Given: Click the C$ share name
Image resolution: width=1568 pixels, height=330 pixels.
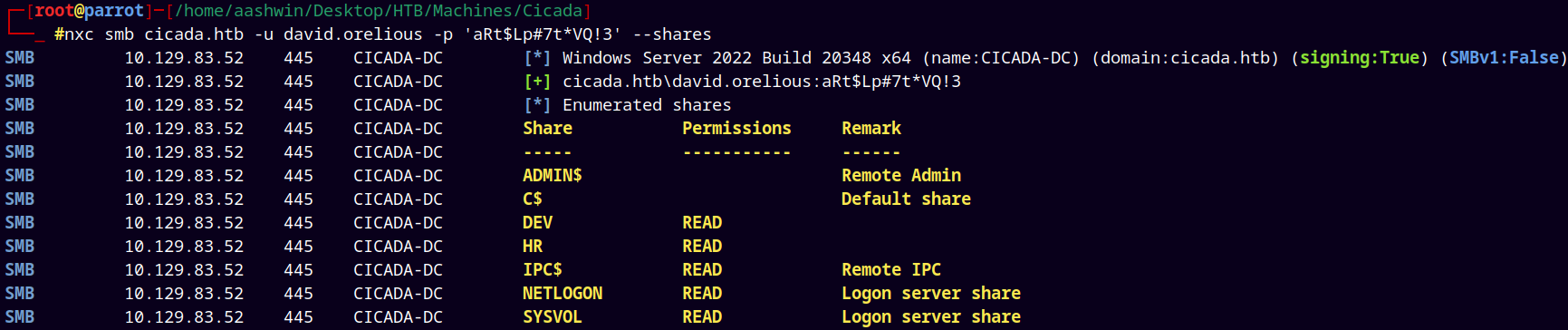Looking at the screenshot, I should click(533, 199).
